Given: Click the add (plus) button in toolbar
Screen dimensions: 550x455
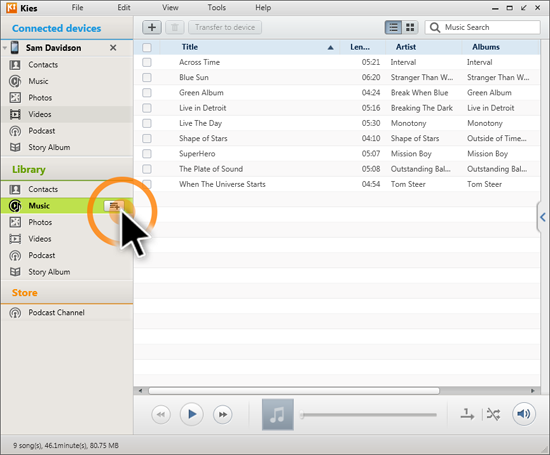Looking at the screenshot, I should (x=152, y=27).
